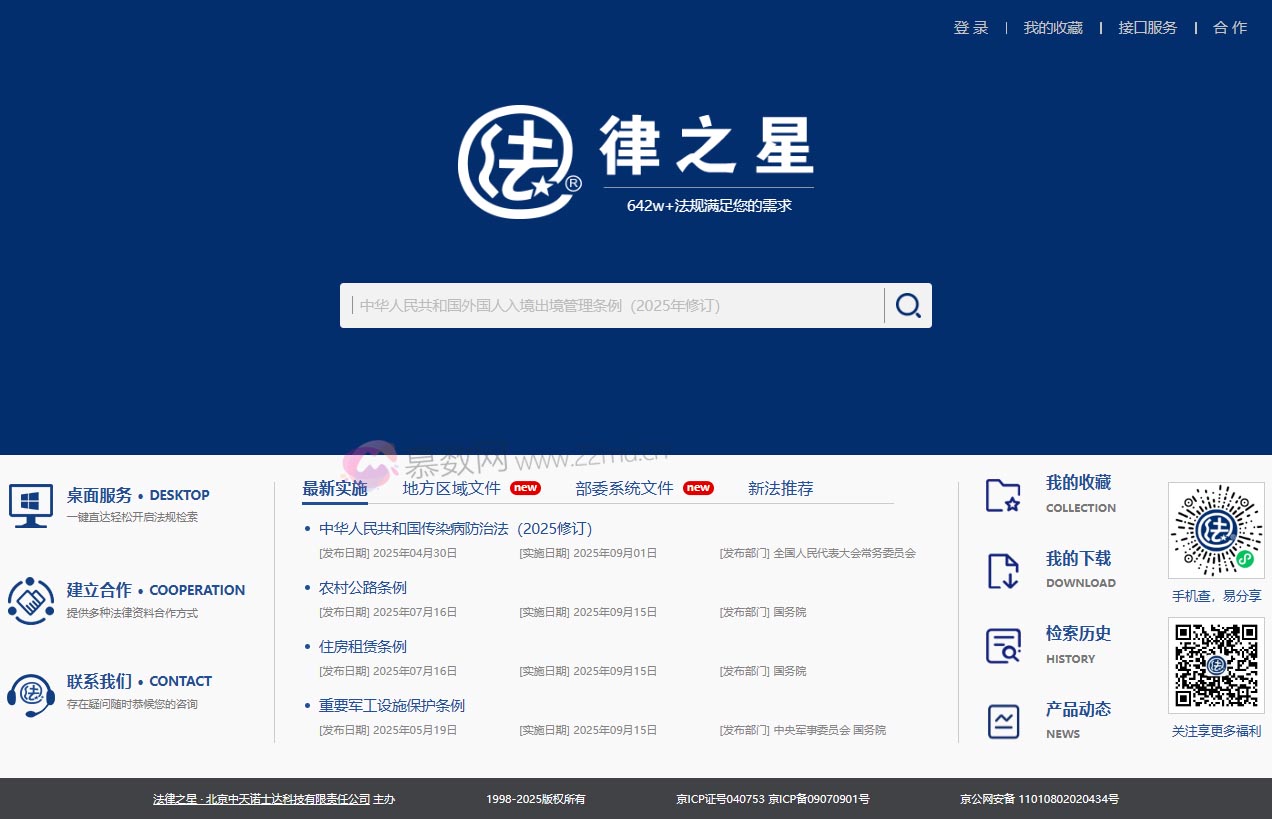Click the chart icon for 产品动态
This screenshot has height=819, width=1272.
[1003, 720]
